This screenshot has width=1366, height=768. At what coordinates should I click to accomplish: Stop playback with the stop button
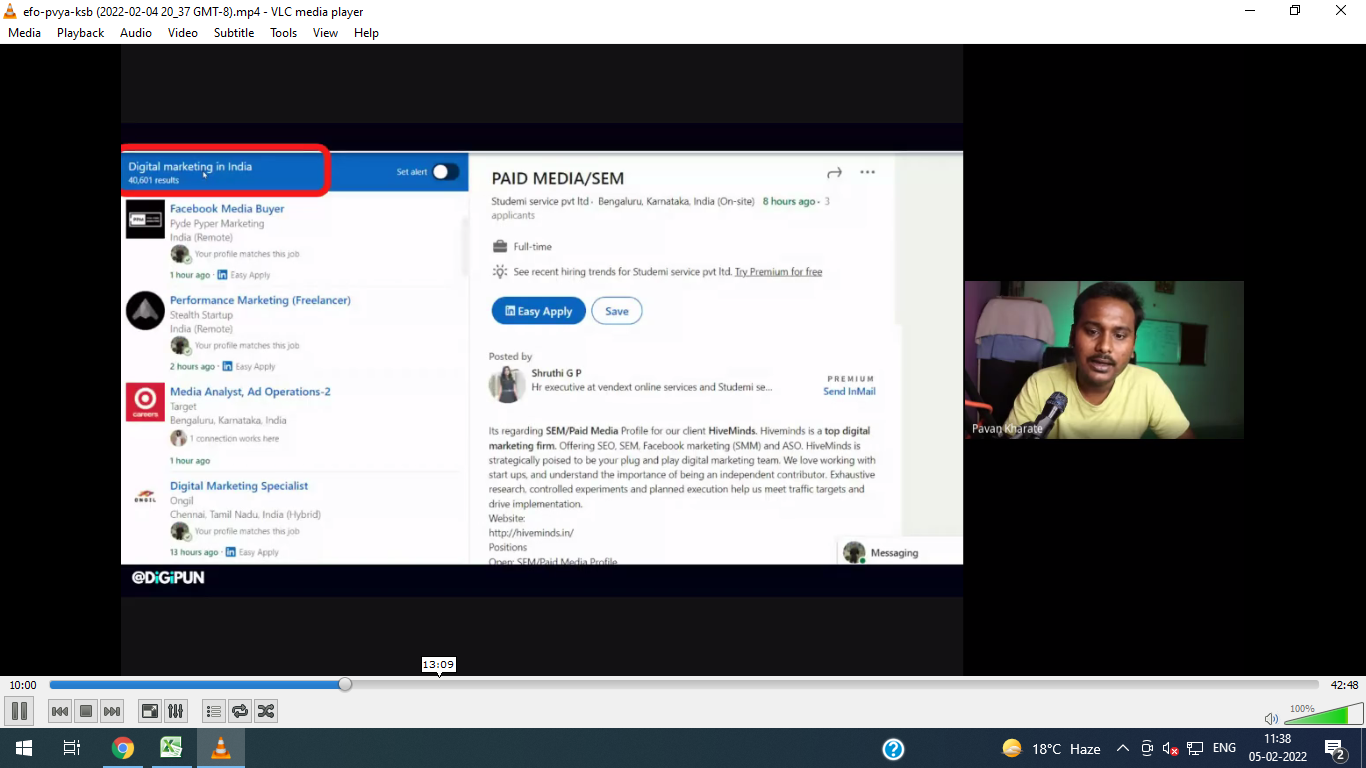click(x=86, y=711)
